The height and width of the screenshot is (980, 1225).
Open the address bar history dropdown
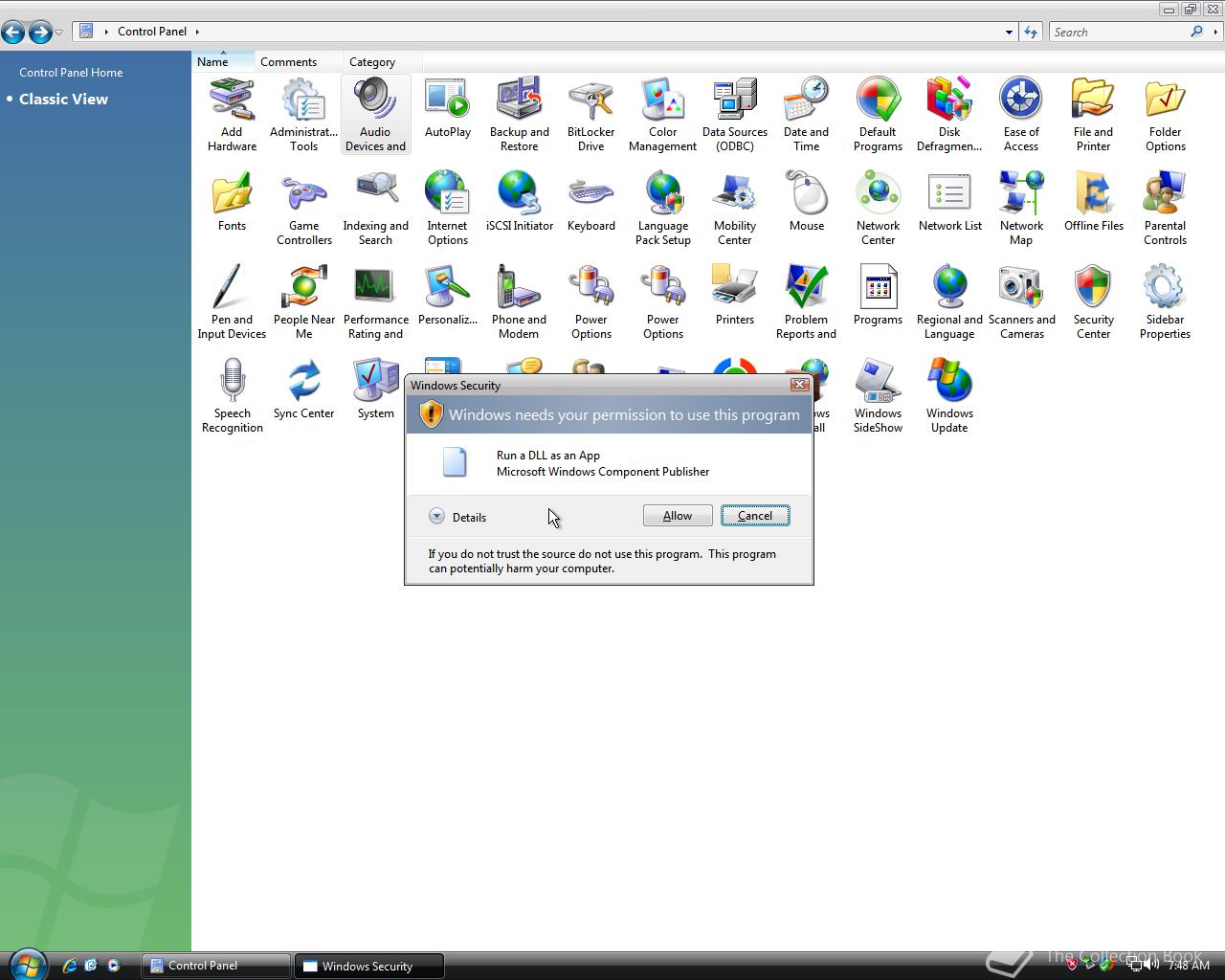pos(1009,33)
